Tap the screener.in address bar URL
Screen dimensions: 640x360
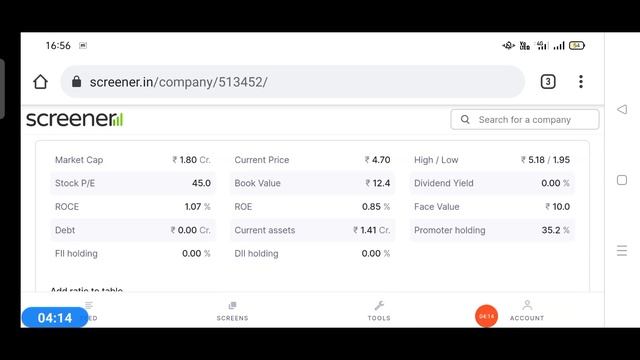(x=178, y=82)
